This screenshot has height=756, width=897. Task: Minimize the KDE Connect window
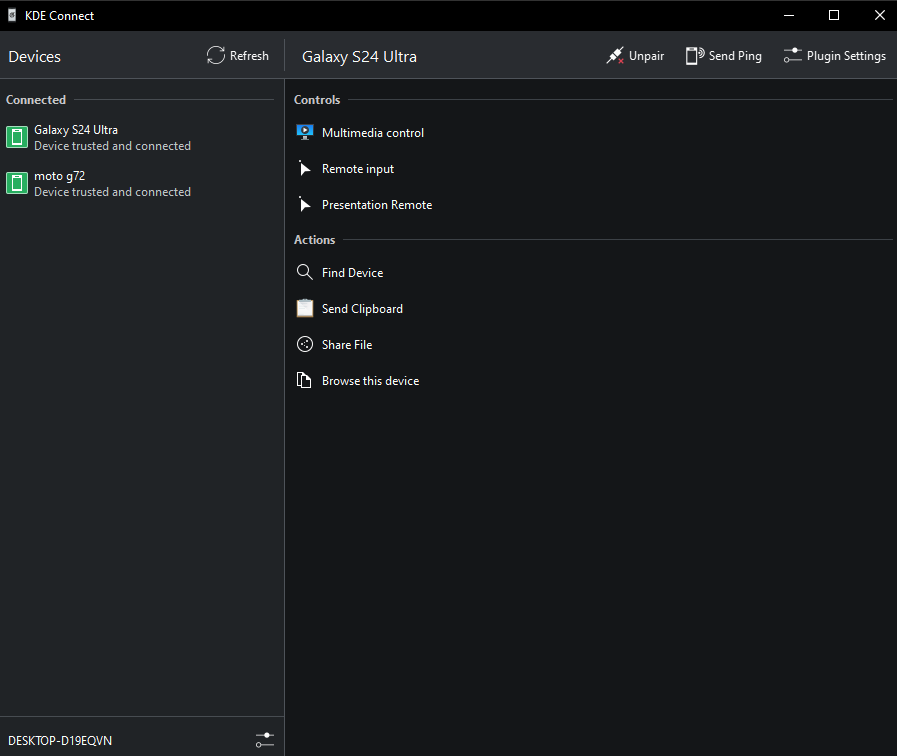coord(789,15)
